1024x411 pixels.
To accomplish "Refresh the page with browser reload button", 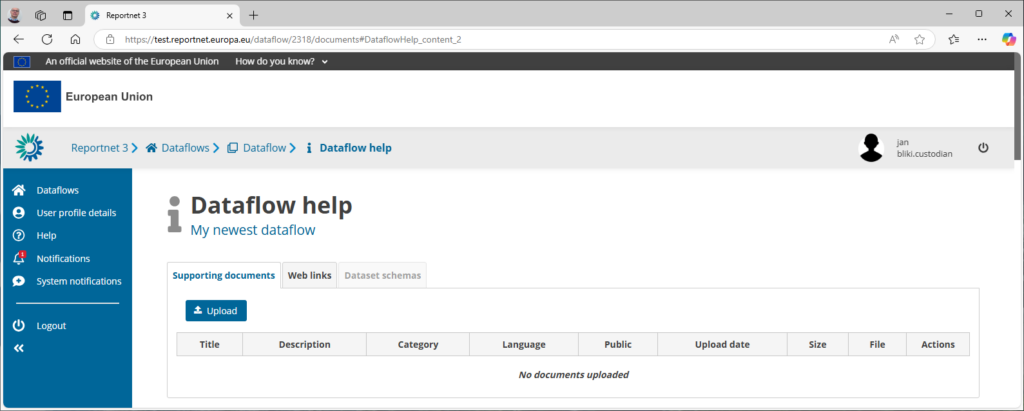I will pos(46,40).
